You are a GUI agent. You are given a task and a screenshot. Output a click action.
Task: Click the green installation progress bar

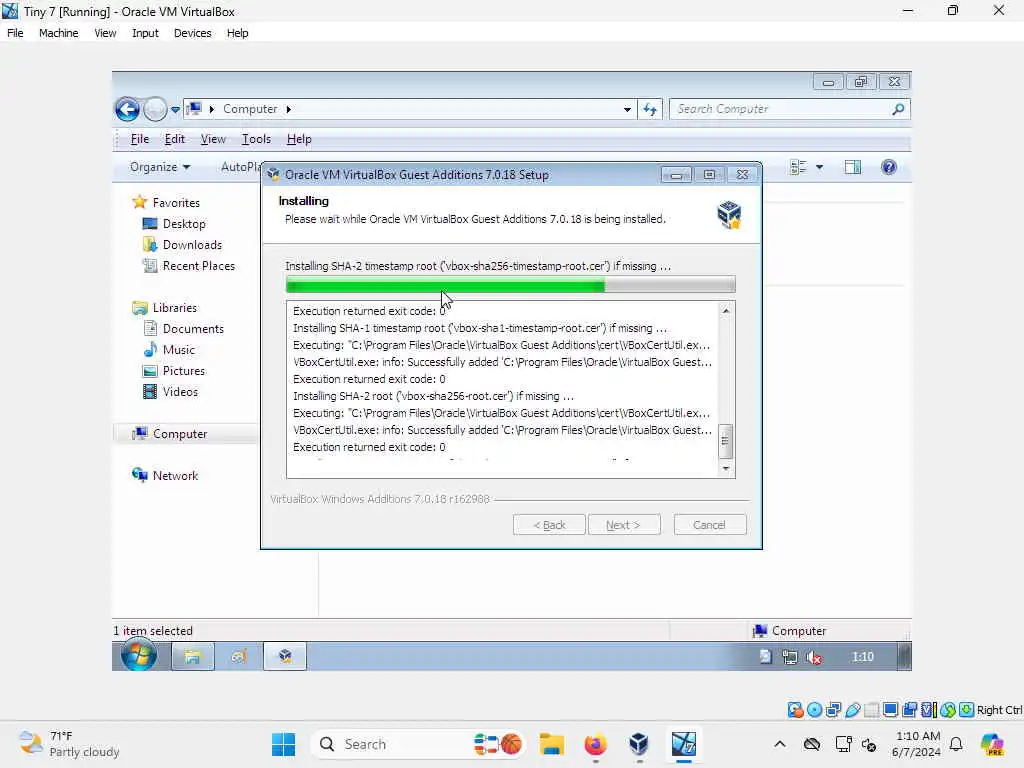coord(511,284)
